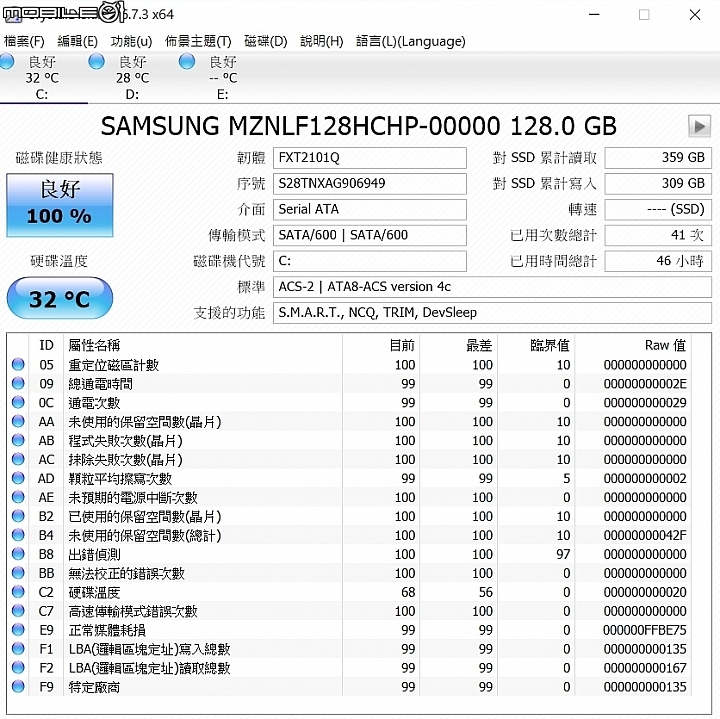This screenshot has height=719, width=720.
Task: Click the 良好 100 % health status button
Action: (60, 205)
